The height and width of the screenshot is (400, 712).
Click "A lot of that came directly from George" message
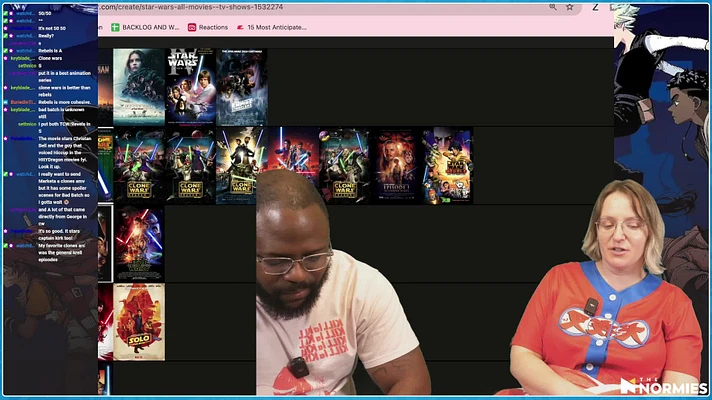(63, 217)
